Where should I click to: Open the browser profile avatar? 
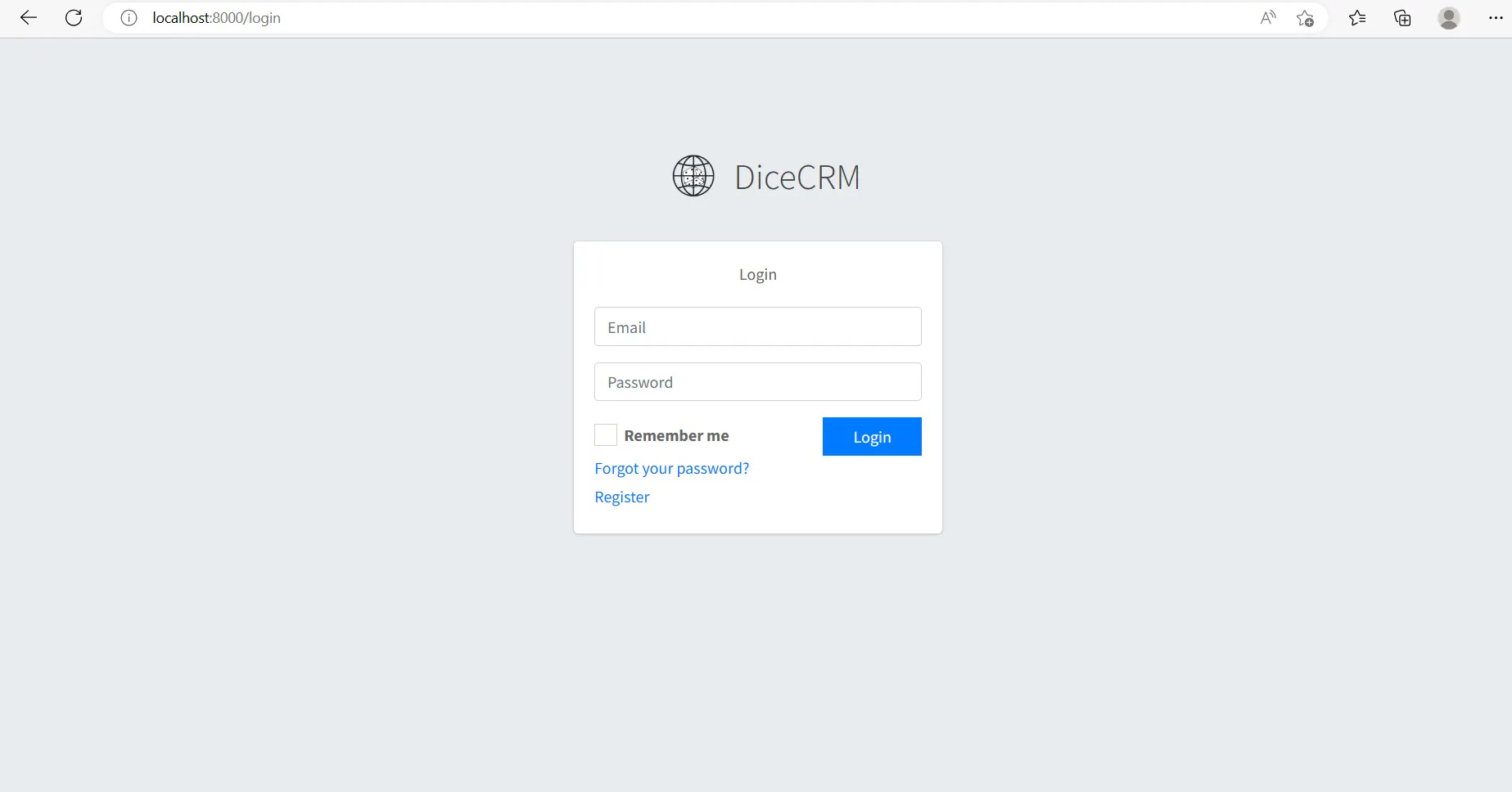(1449, 18)
